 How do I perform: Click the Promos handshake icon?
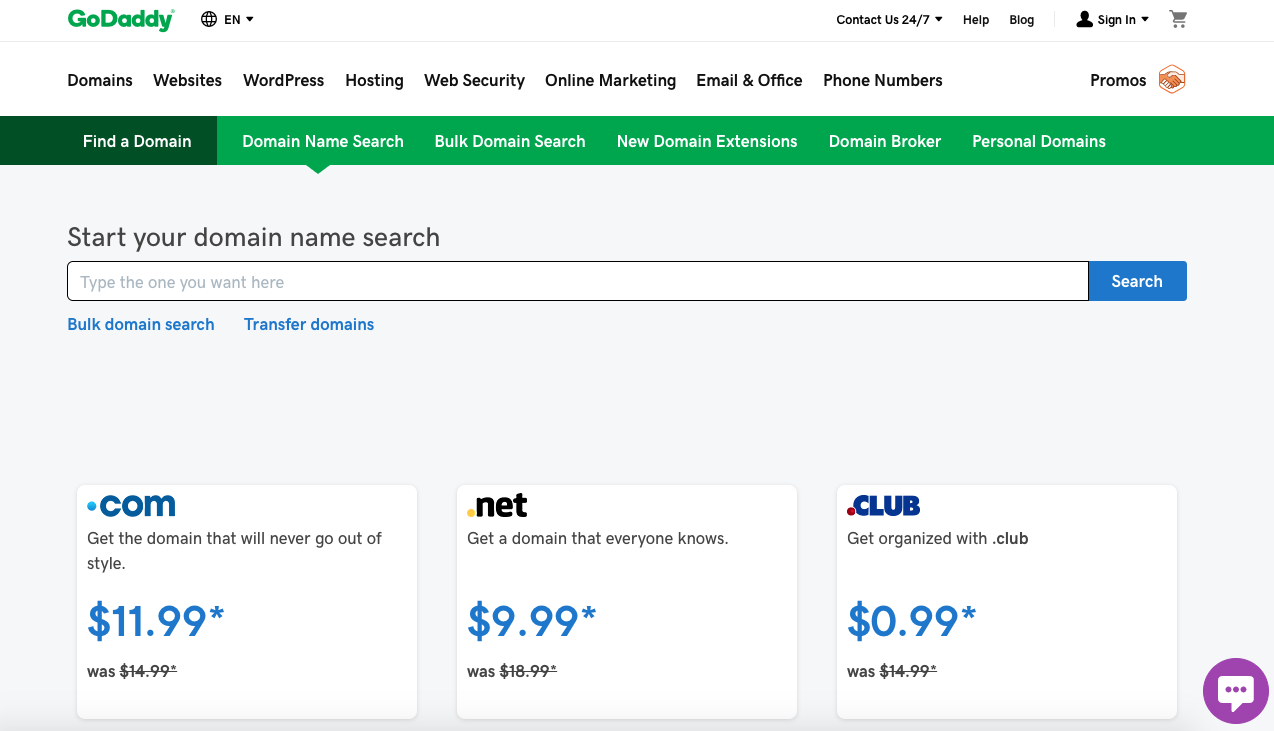(x=1172, y=80)
